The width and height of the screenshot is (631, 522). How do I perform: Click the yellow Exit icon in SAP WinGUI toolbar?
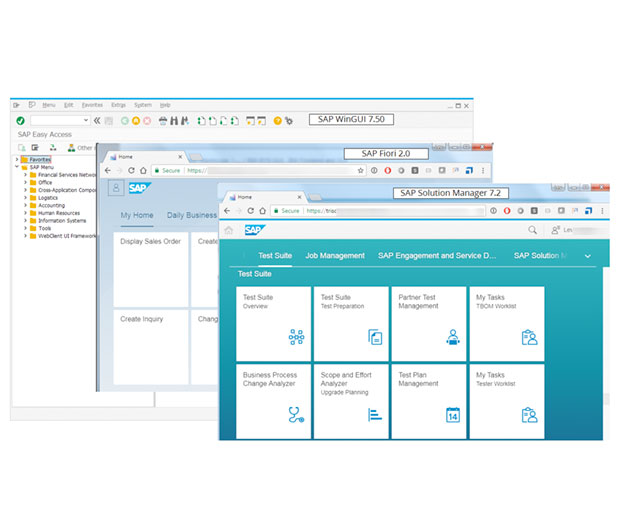[x=136, y=121]
